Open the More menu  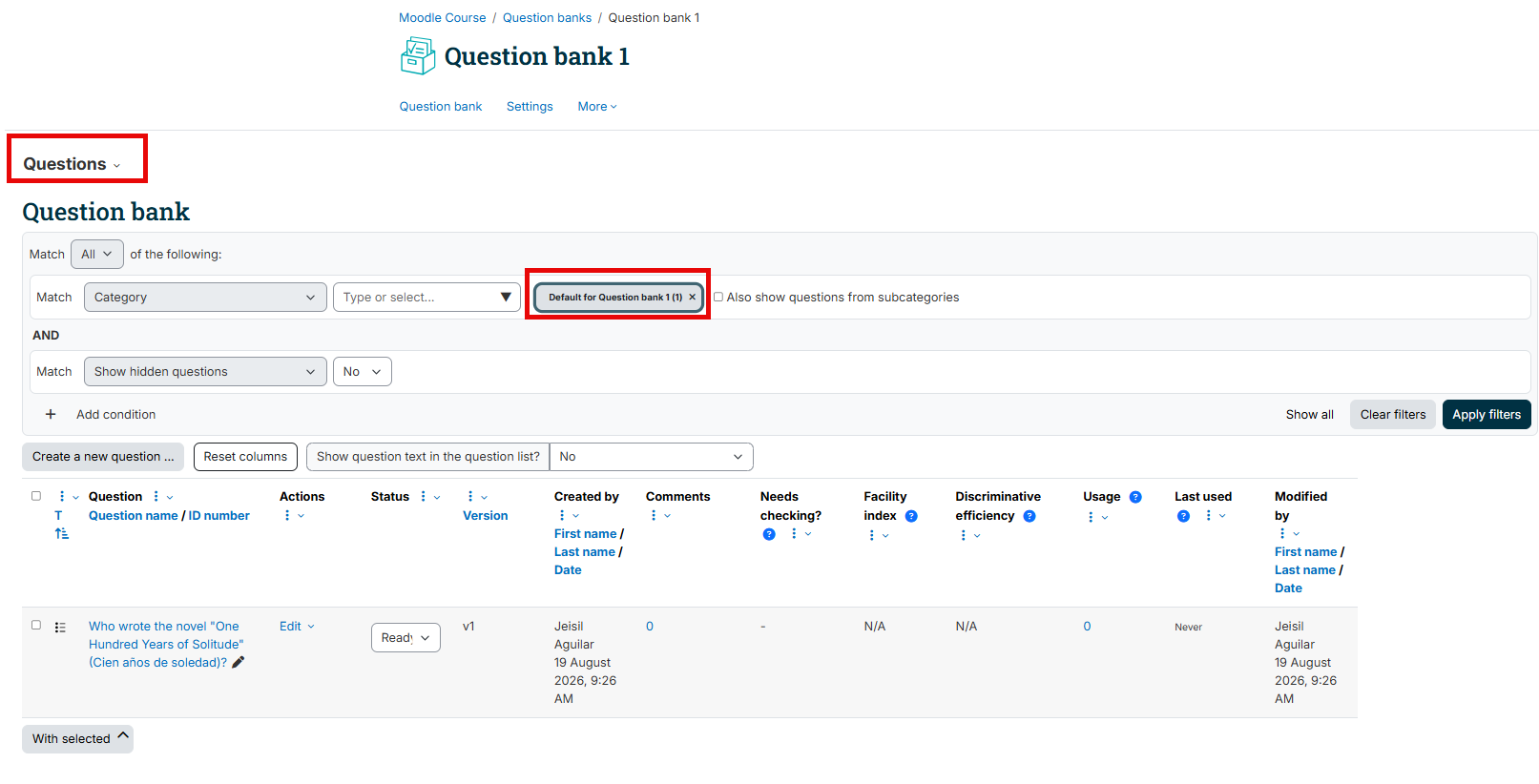pyautogui.click(x=597, y=107)
